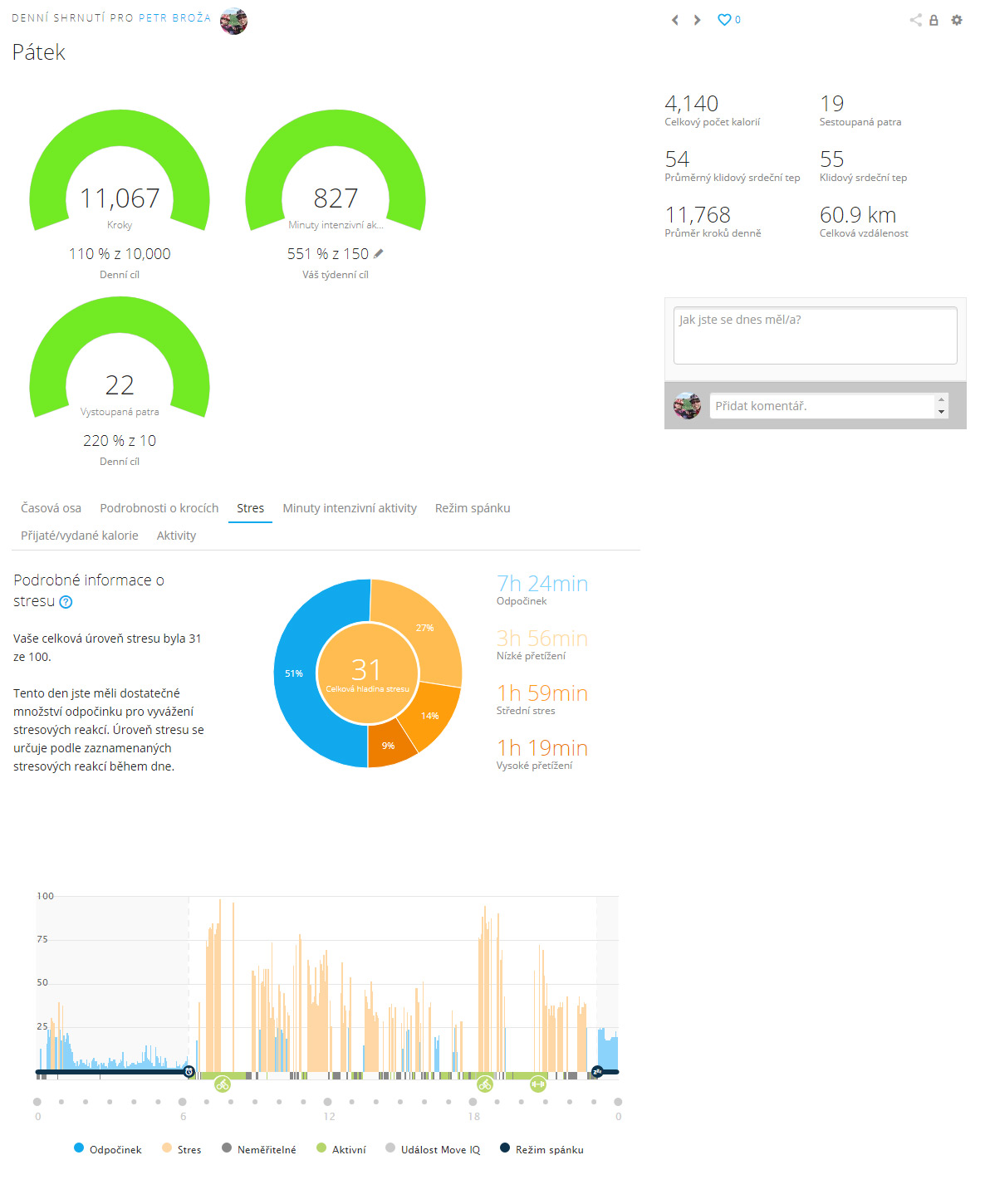This screenshot has width=985, height=1204.
Task: Open stress info help question mark
Action: pyautogui.click(x=66, y=602)
